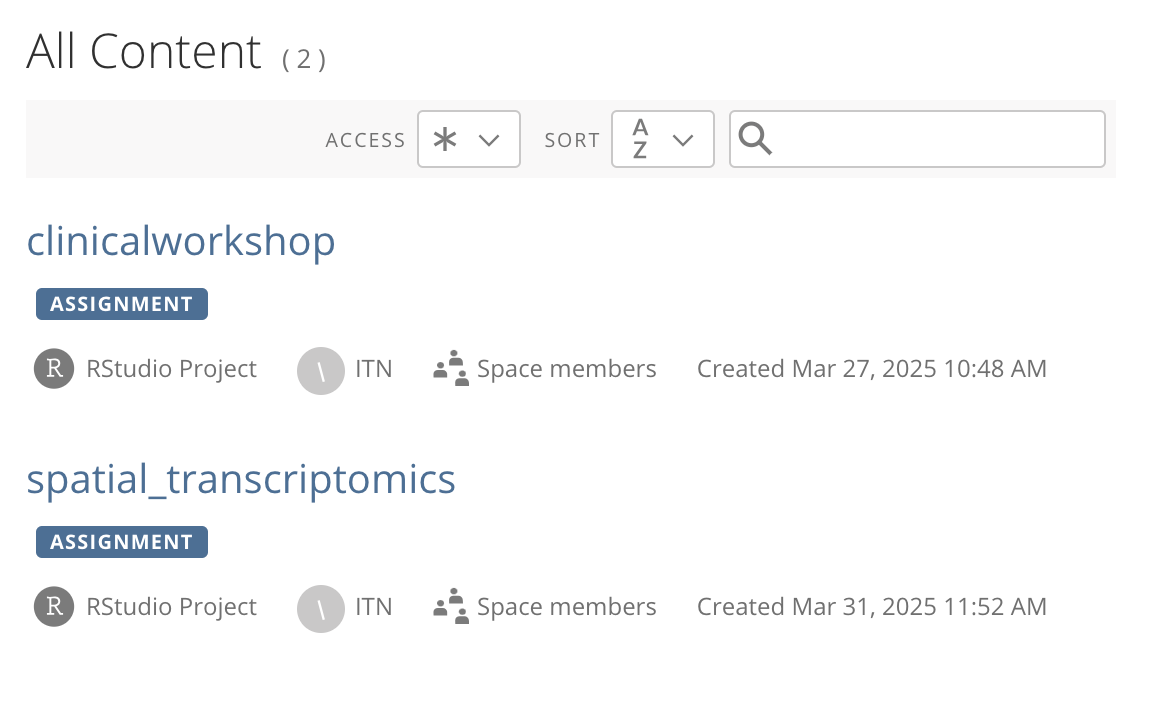Screen dimensions: 1170x708
Task: Click the ASSIGNMENT badge under clinicalworkshop
Action: click(122, 304)
